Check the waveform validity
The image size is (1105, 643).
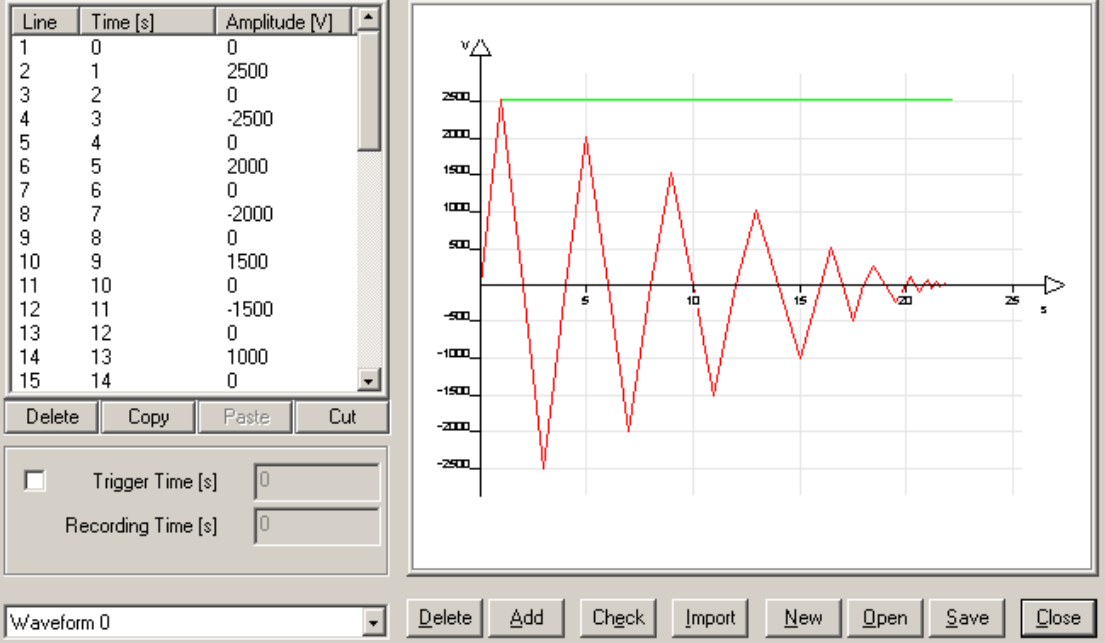coord(618,618)
